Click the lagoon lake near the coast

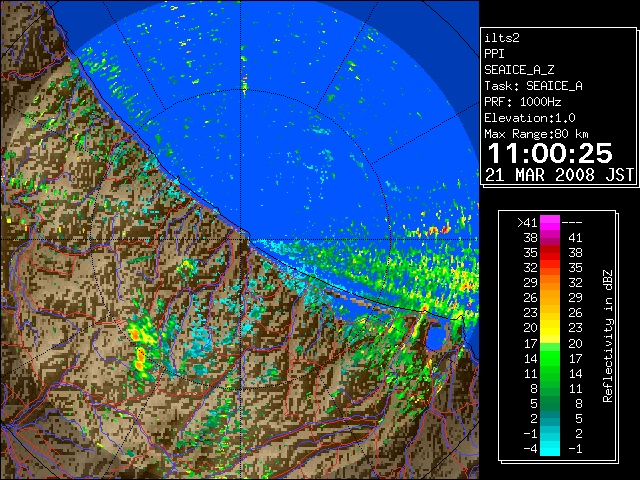click(436, 338)
